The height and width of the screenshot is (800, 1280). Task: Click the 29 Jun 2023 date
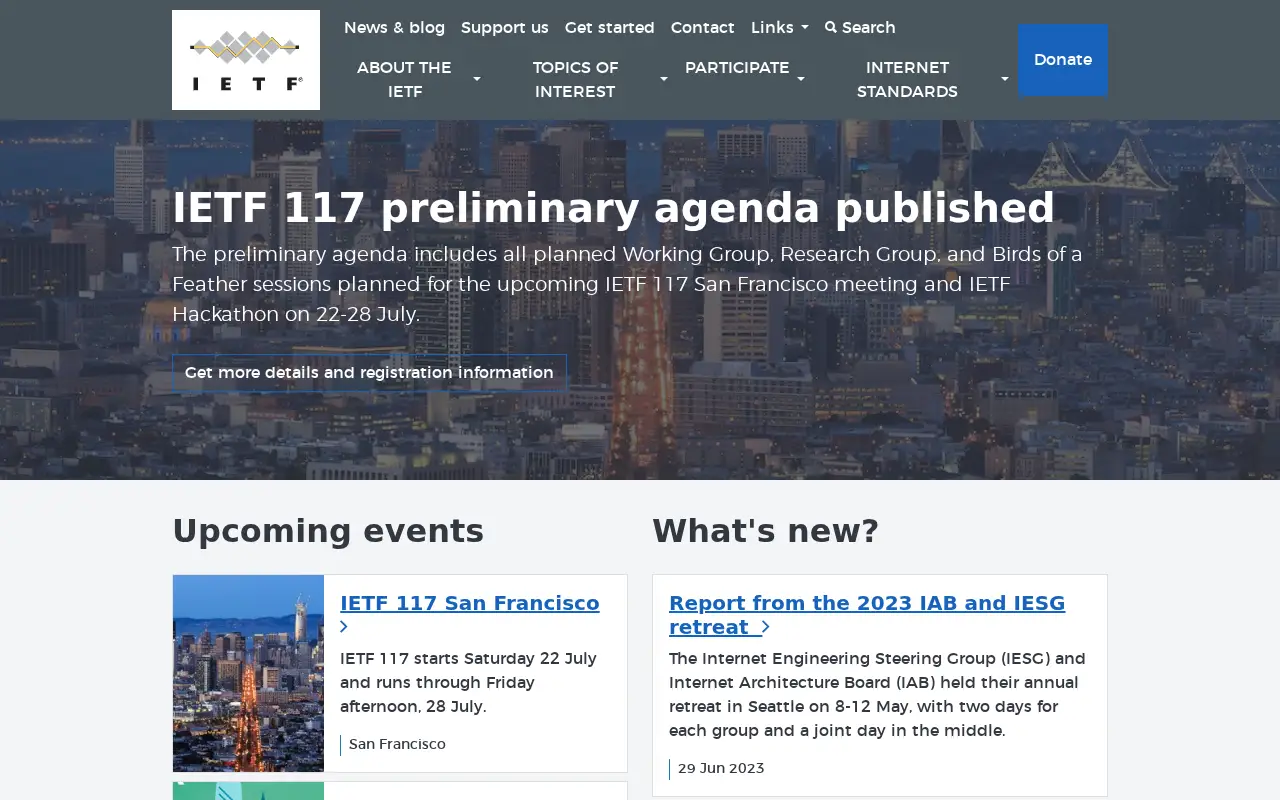coord(721,769)
